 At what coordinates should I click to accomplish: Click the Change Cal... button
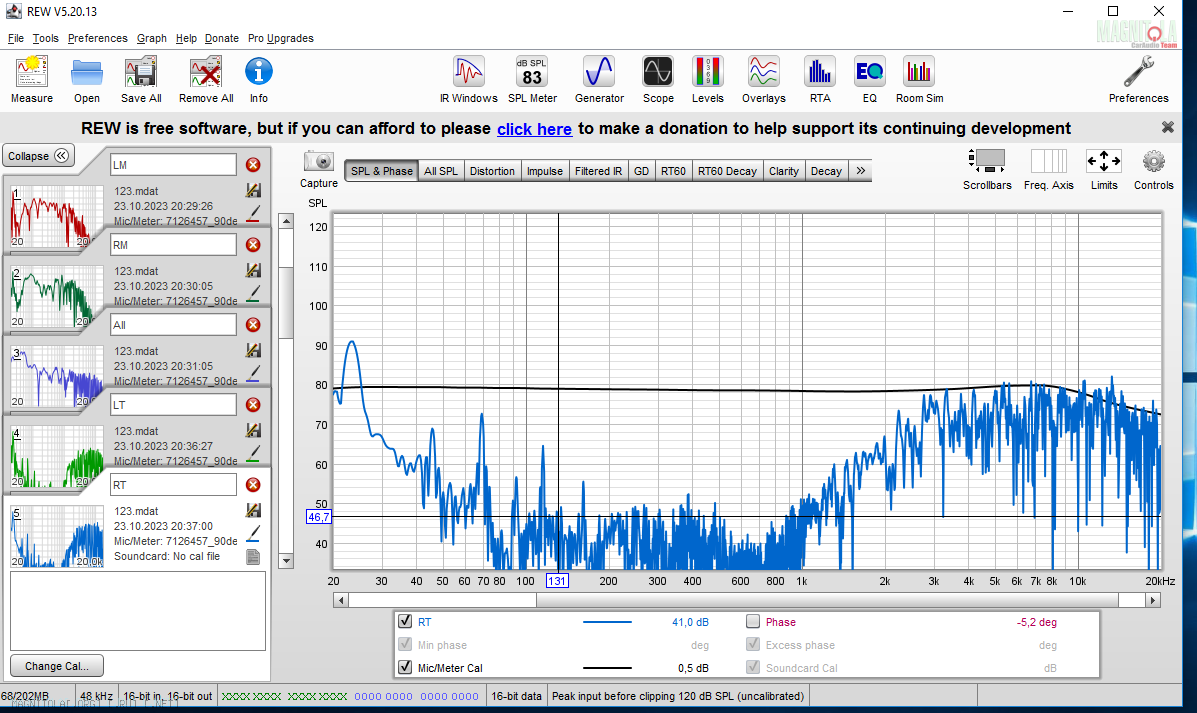pyautogui.click(x=56, y=666)
